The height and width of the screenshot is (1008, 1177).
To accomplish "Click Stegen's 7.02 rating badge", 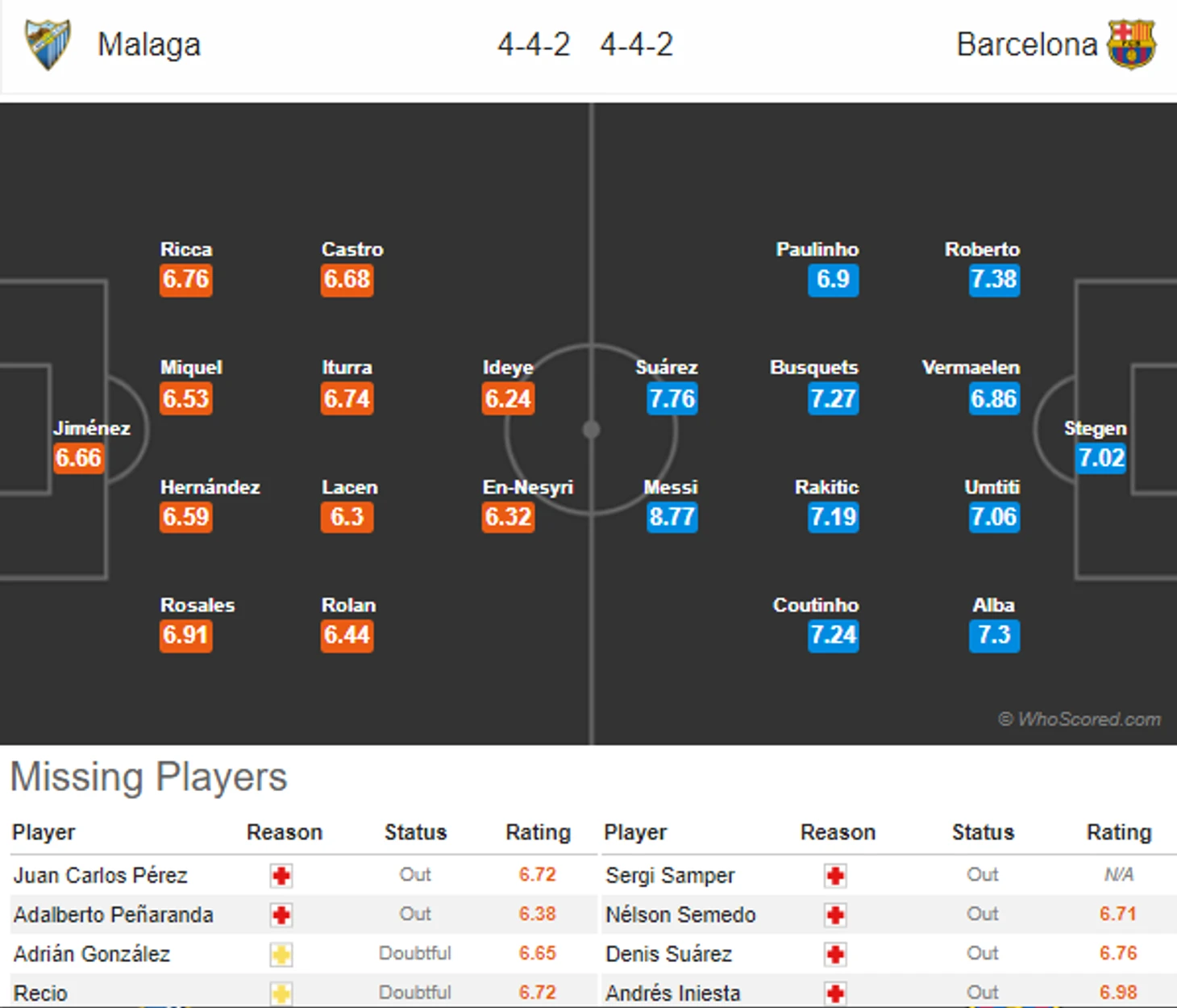I will click(x=1101, y=458).
